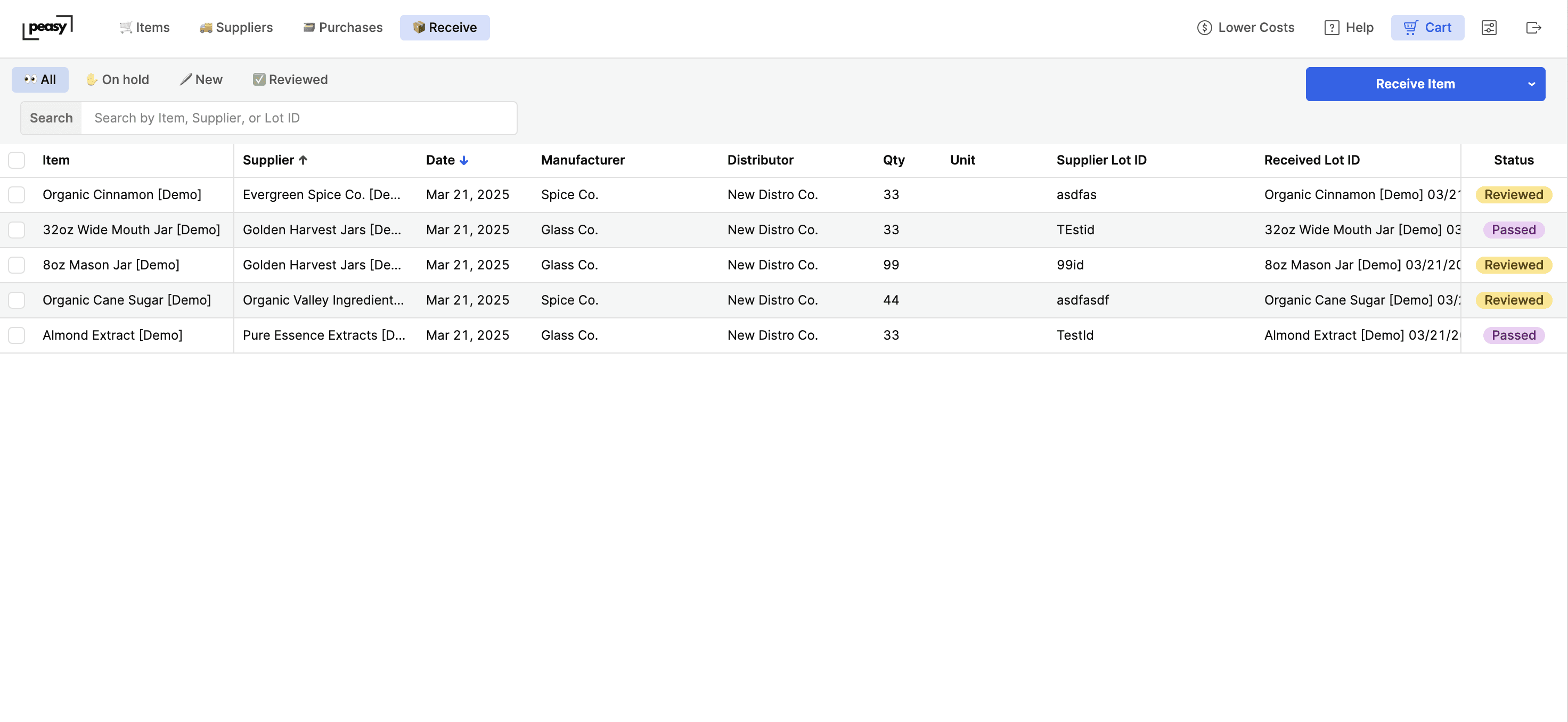Click Lower Costs link

pos(1245,27)
